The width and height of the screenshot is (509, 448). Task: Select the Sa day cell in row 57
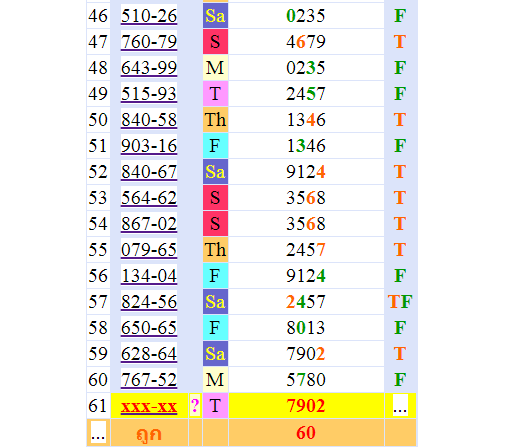[215, 302]
